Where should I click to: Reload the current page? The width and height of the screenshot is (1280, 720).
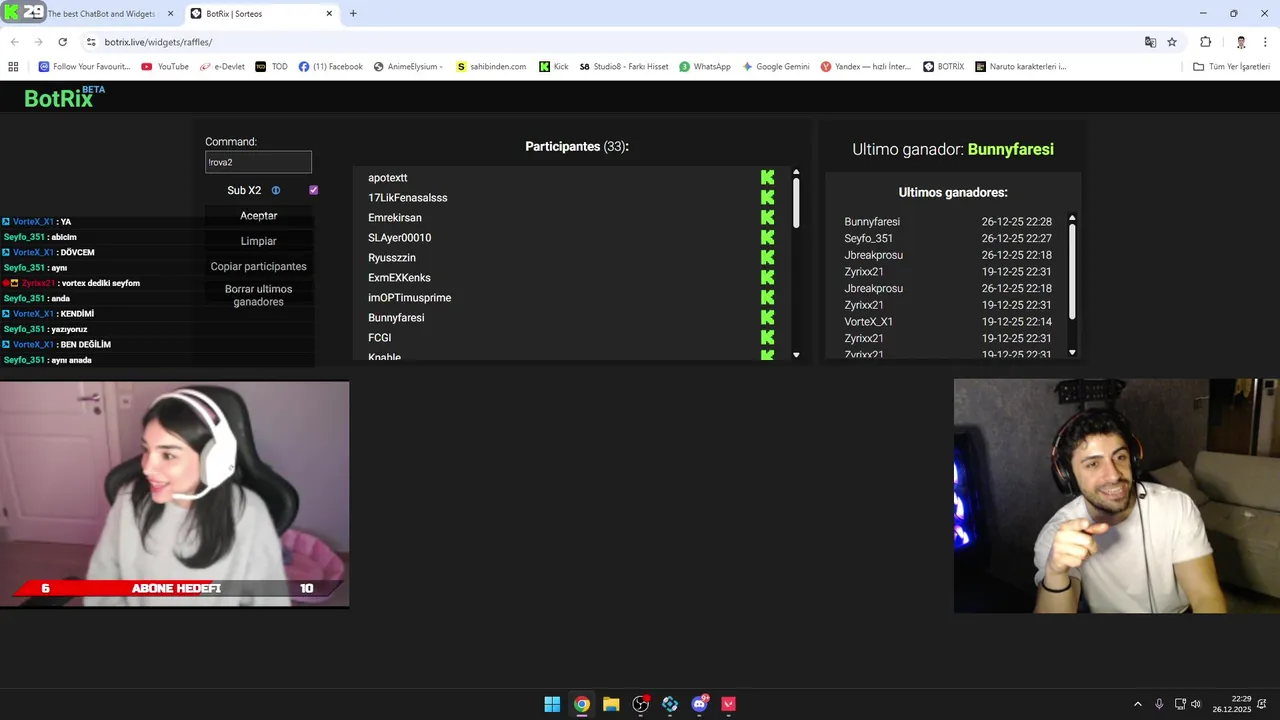[x=63, y=42]
